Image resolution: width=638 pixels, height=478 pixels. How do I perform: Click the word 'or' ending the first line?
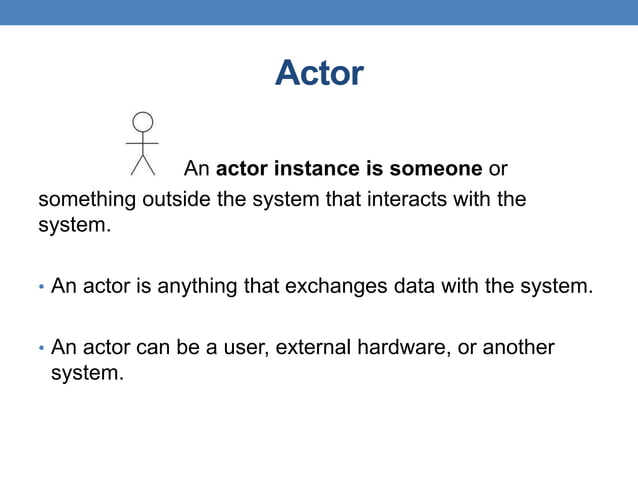[x=498, y=169]
